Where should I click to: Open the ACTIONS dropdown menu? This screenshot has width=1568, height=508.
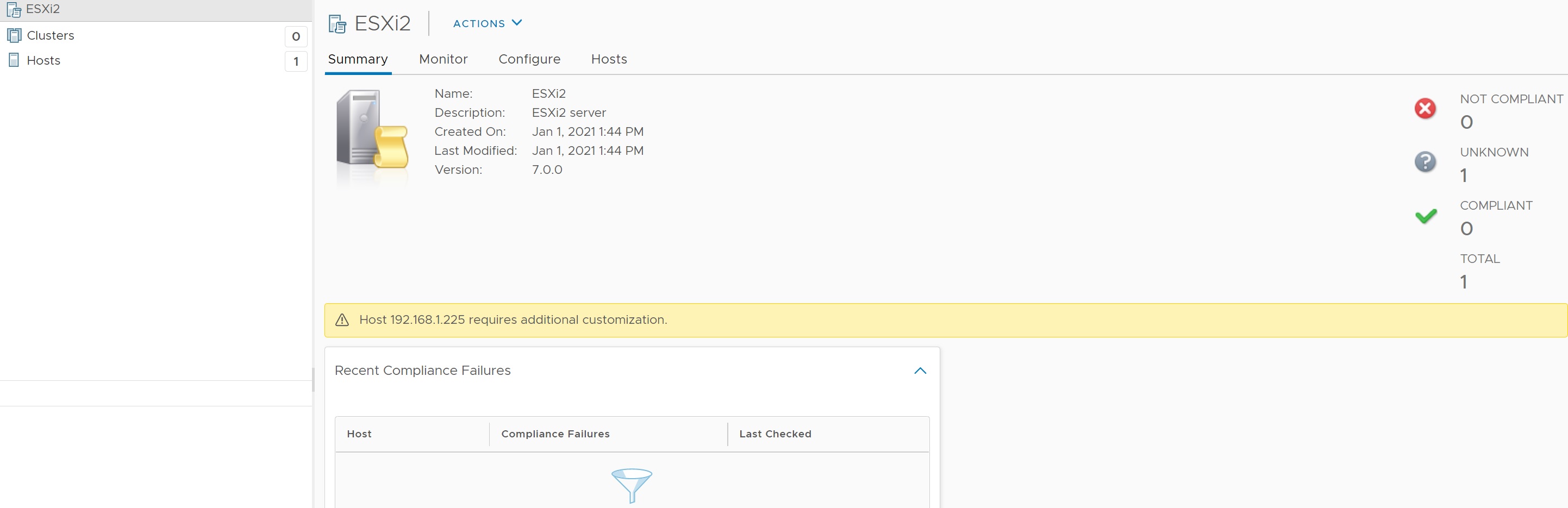tap(487, 23)
